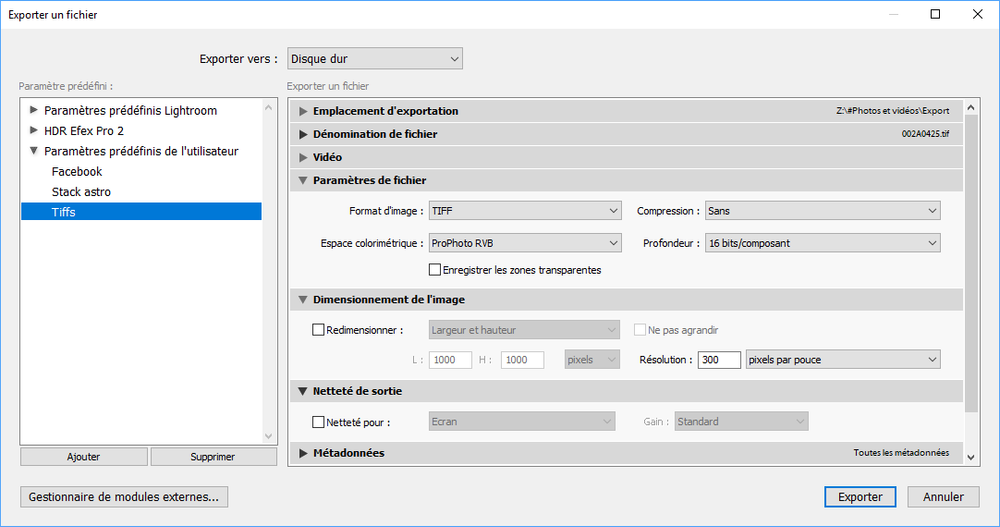Open the Espace colorimétrique dropdown
Screen dimensions: 1000x527
point(525,243)
